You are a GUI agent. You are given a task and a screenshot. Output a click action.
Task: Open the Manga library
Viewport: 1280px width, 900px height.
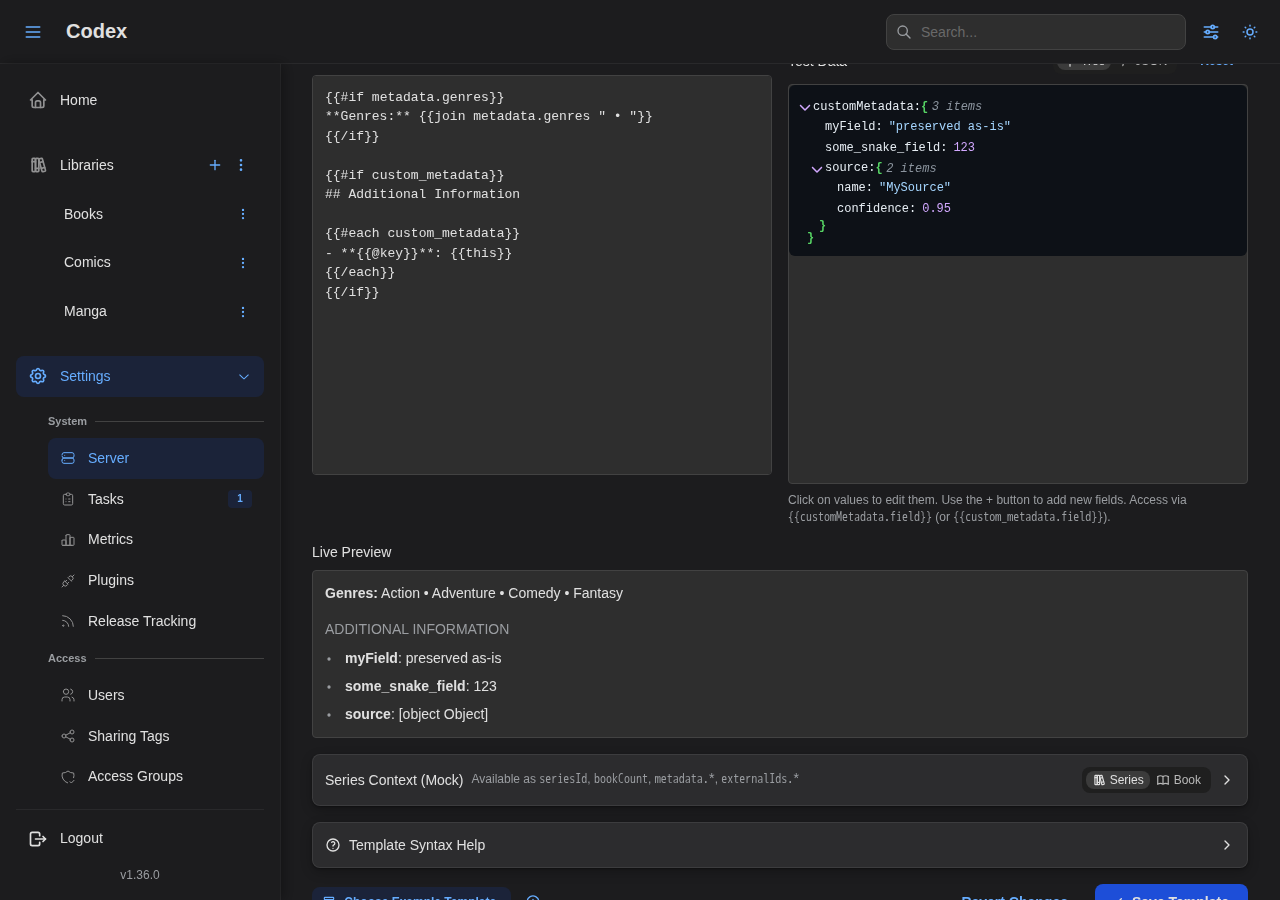tap(85, 311)
